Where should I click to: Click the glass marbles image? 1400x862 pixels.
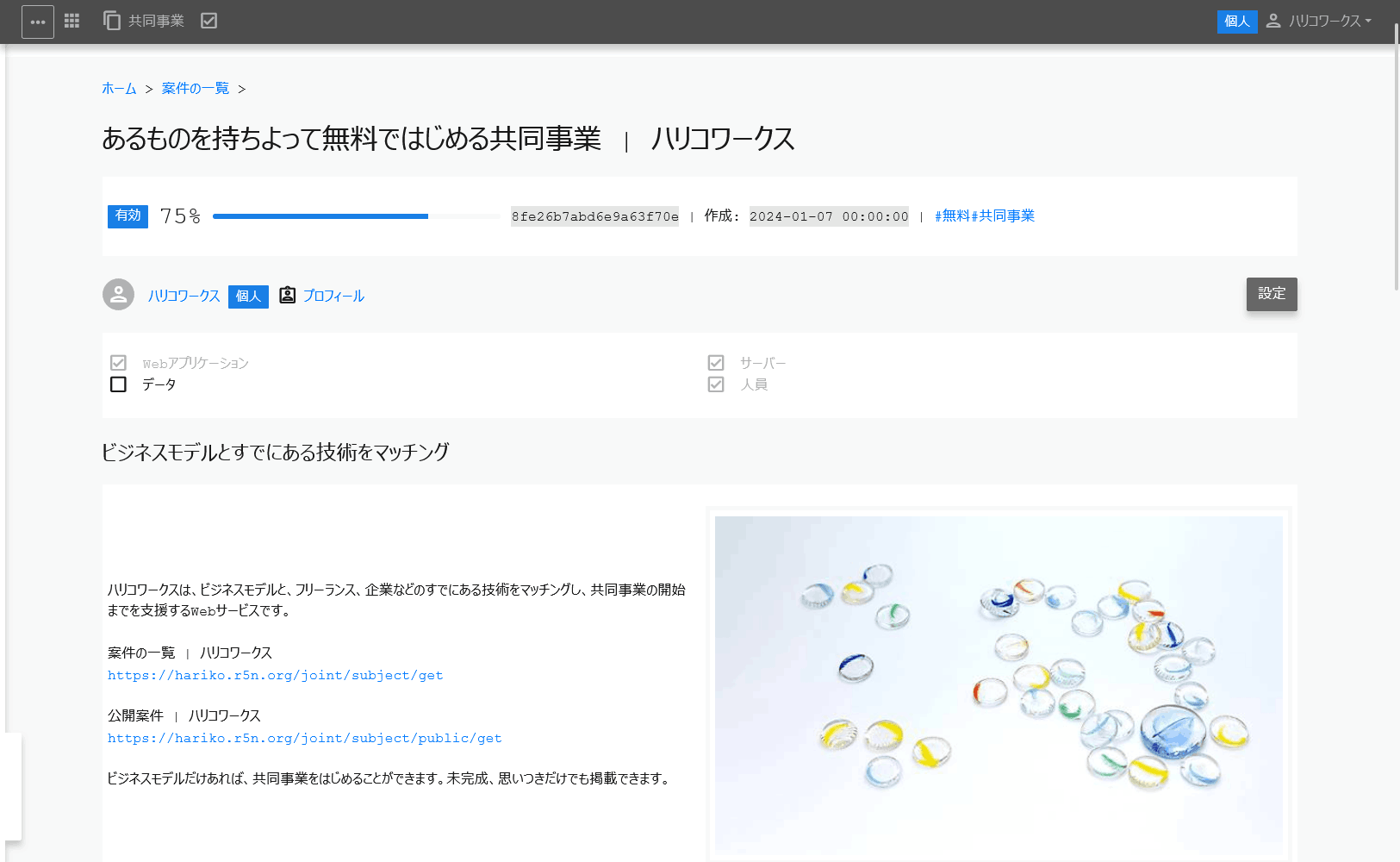pyautogui.click(x=999, y=685)
